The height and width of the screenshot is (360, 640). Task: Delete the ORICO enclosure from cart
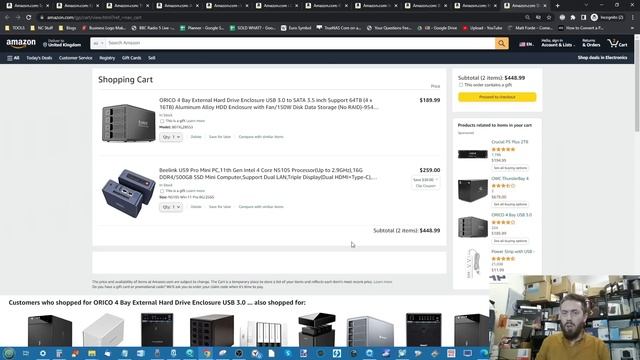[196, 137]
